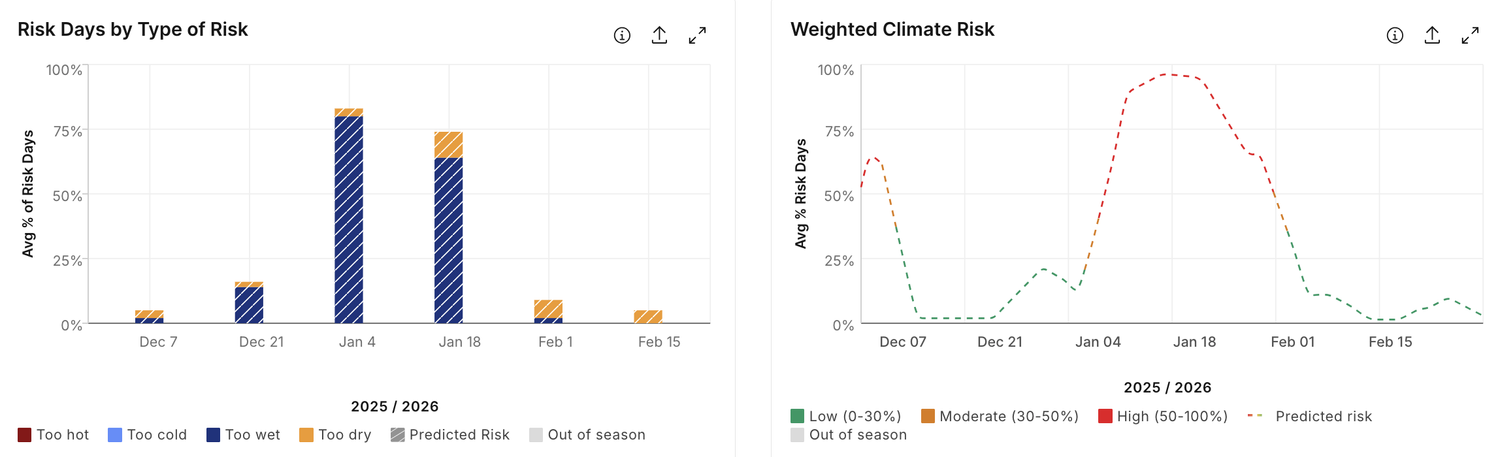This screenshot has height=457, width=1500.
Task: Select the Jan 18 stacked bar
Action: click(x=449, y=228)
